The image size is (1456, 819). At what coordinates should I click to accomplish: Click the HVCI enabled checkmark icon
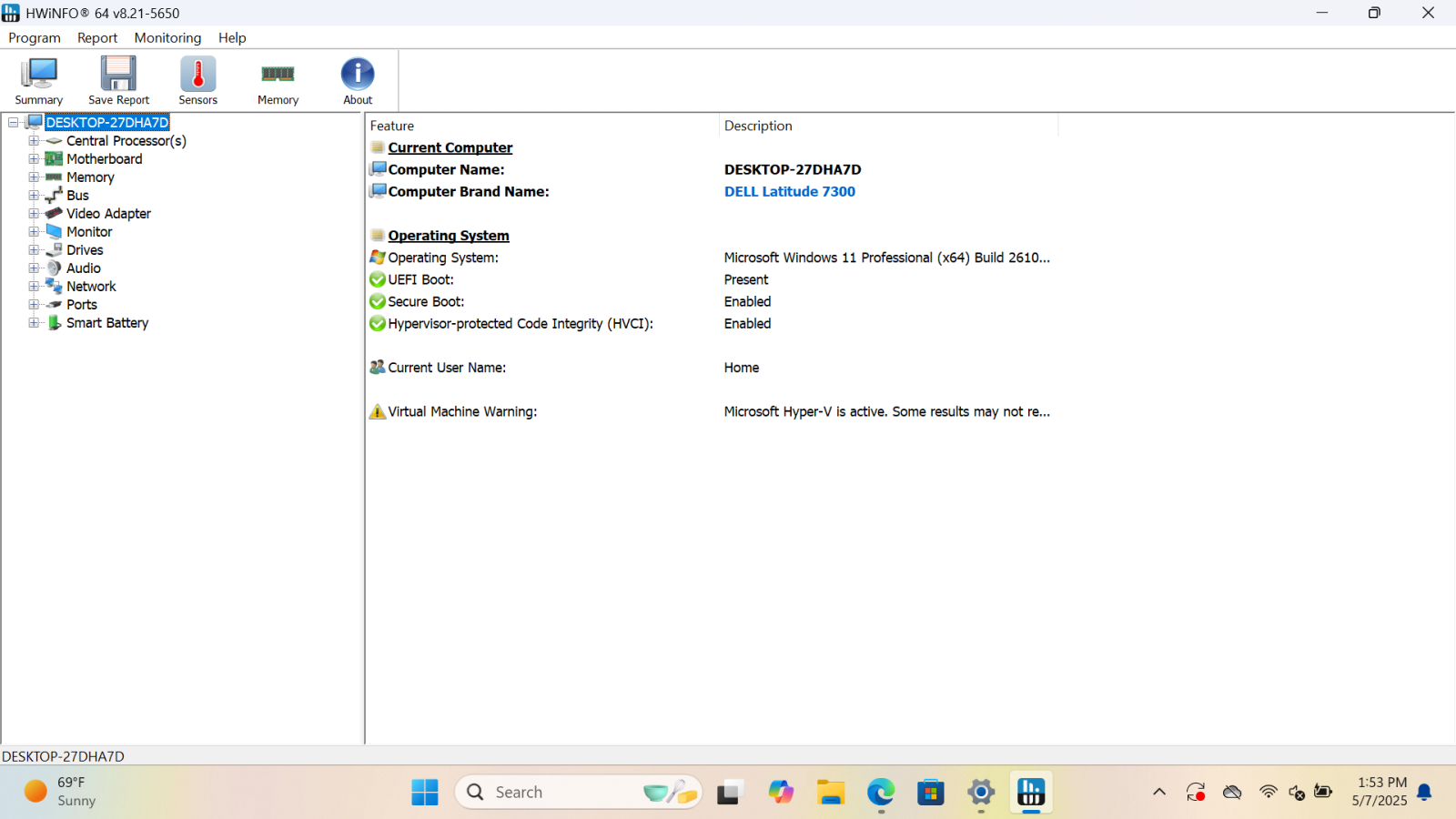[378, 323]
